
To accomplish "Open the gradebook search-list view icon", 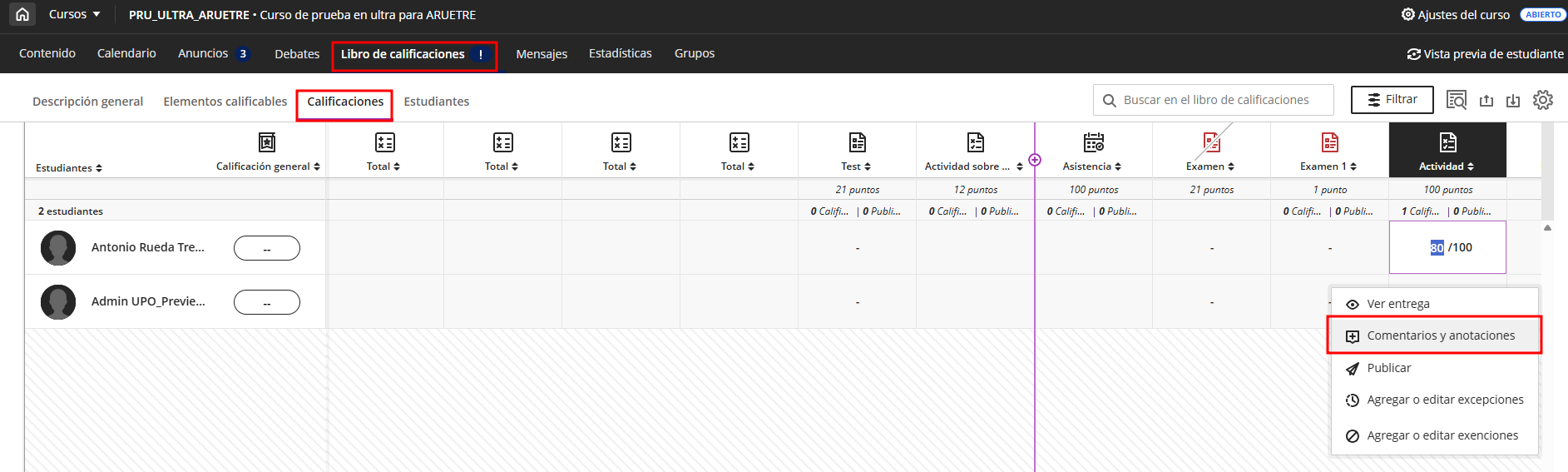I will [x=1456, y=100].
